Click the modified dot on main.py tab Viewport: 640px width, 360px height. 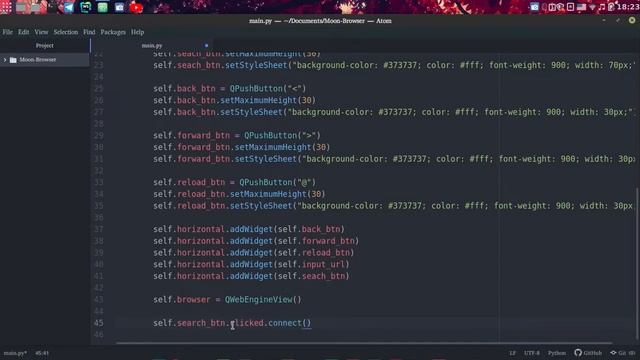pyautogui.click(x=206, y=45)
